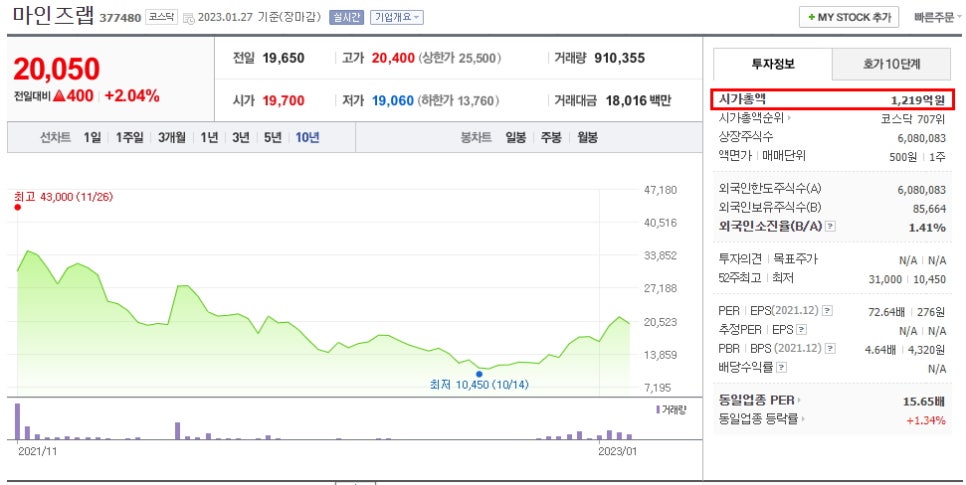Click the 코스닥 market label

(161, 17)
